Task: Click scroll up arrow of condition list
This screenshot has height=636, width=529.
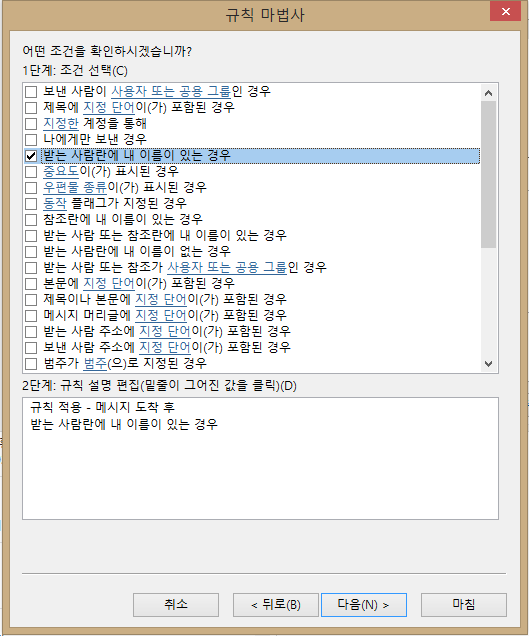Action: click(488, 93)
